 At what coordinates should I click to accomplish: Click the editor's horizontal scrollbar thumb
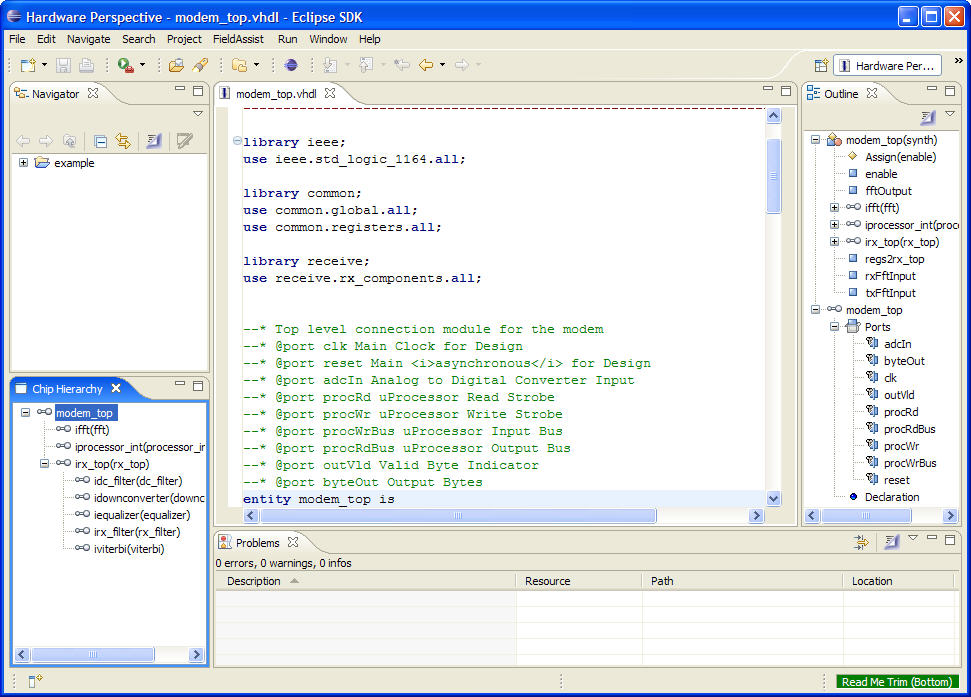point(458,515)
